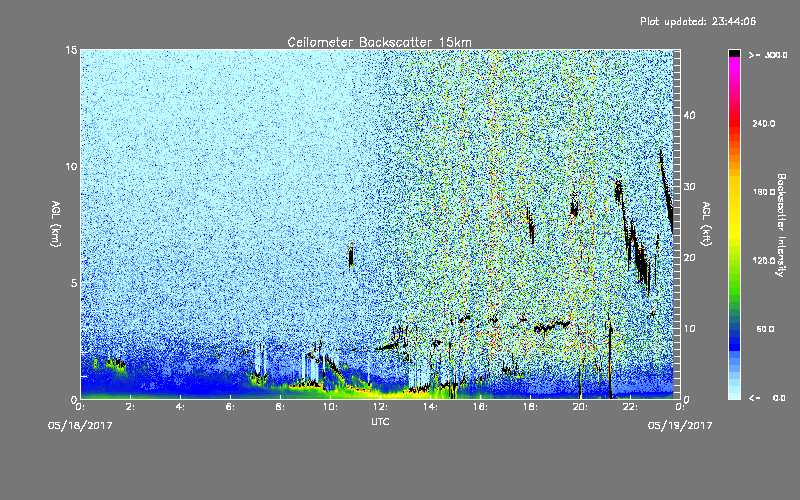Click the 10 kft tick label
Screen dimensions: 800x500
tap(689, 328)
